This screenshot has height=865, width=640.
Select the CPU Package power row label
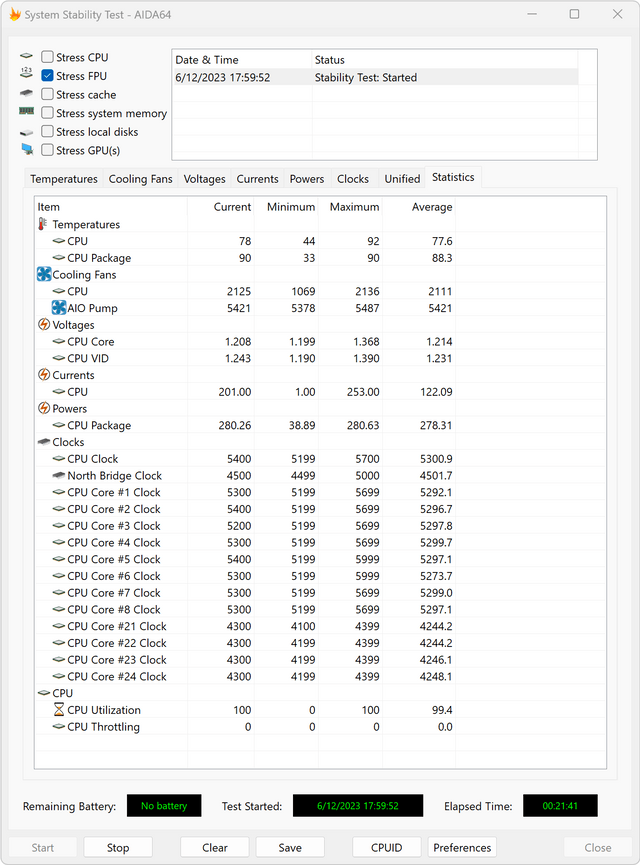99,425
